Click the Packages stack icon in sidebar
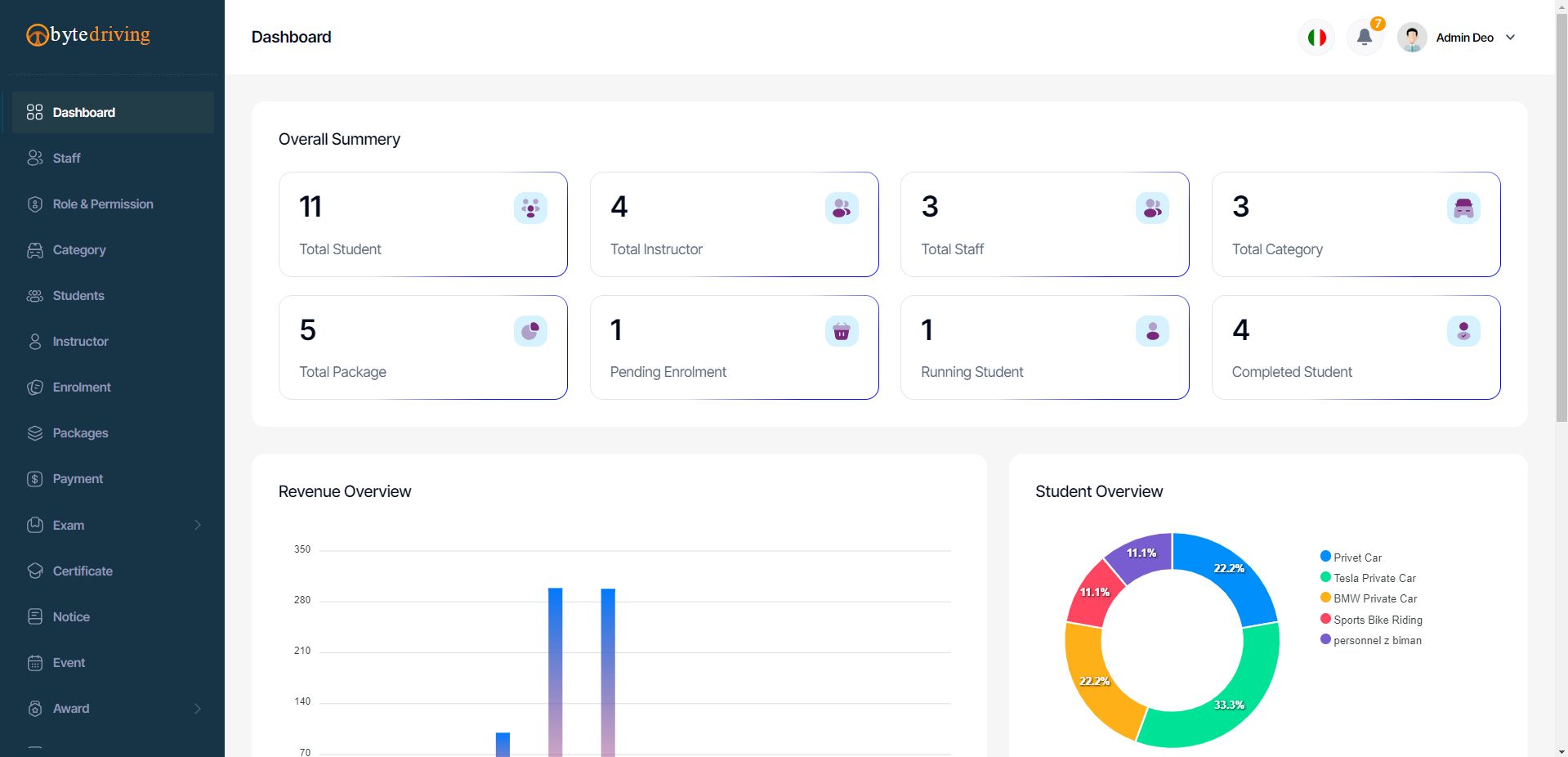Viewport: 1568px width, 757px height. (34, 433)
